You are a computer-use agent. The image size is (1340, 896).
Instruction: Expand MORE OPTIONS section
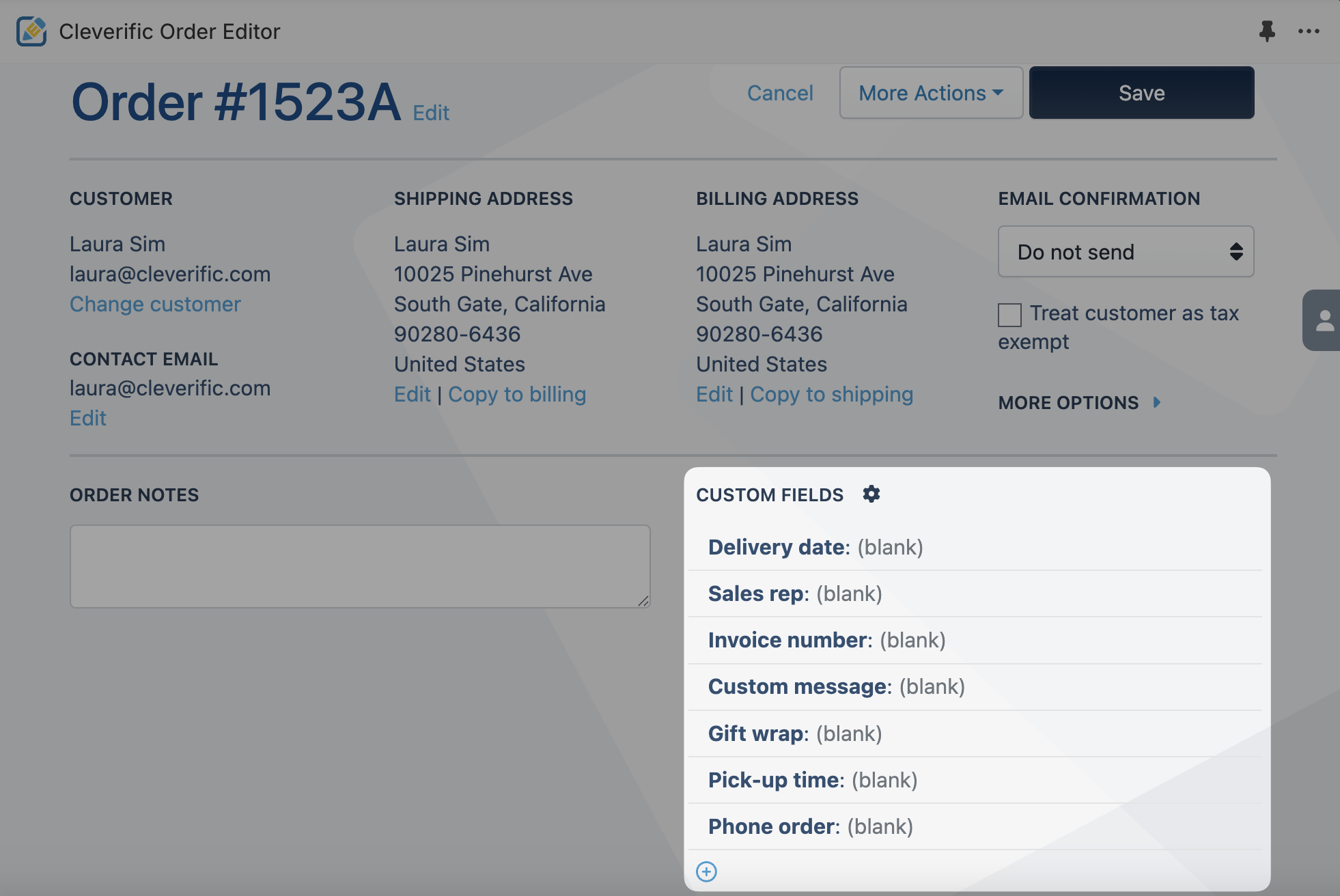click(x=1080, y=403)
